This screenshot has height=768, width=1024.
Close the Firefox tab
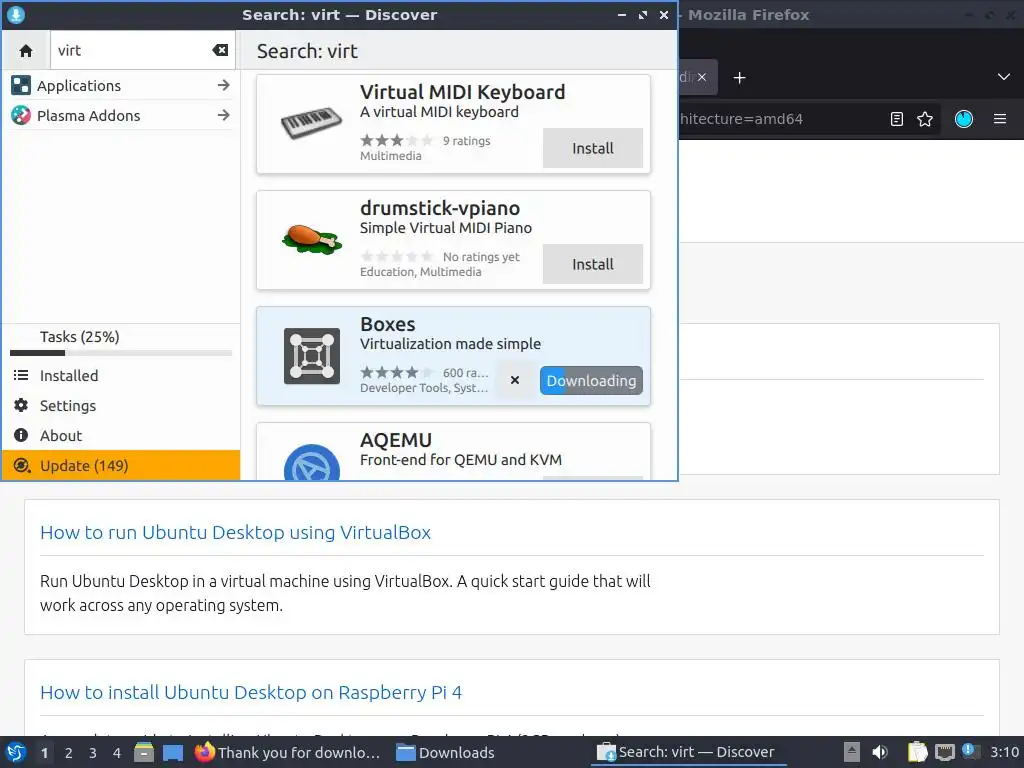(701, 77)
